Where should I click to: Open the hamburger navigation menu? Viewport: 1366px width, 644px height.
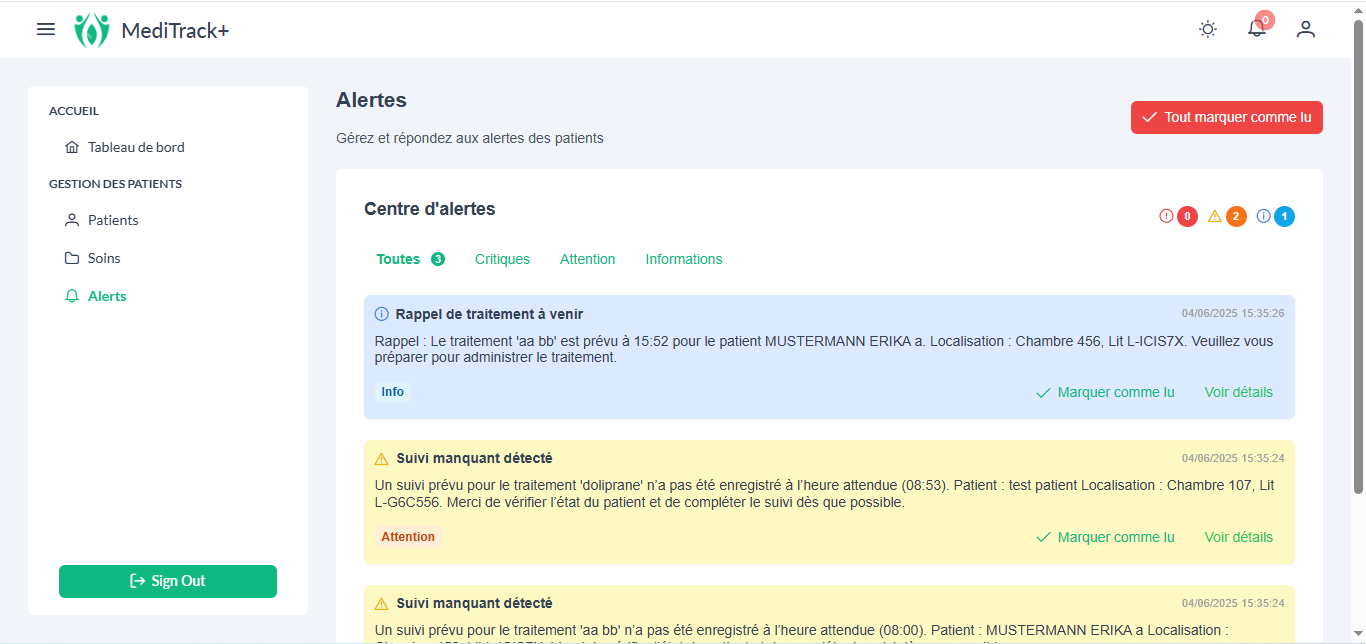(46, 30)
